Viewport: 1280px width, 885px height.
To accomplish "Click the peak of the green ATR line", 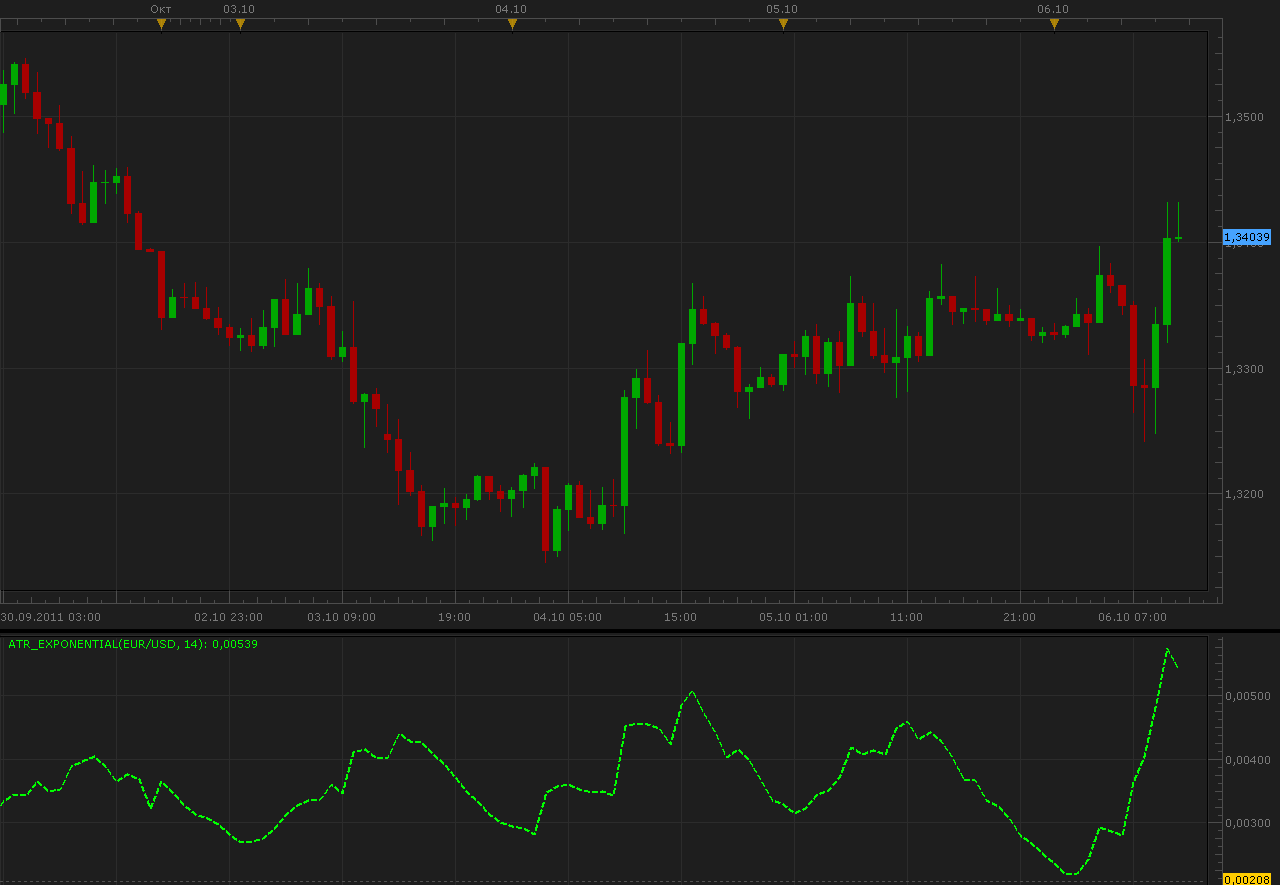I will pos(1167,649).
